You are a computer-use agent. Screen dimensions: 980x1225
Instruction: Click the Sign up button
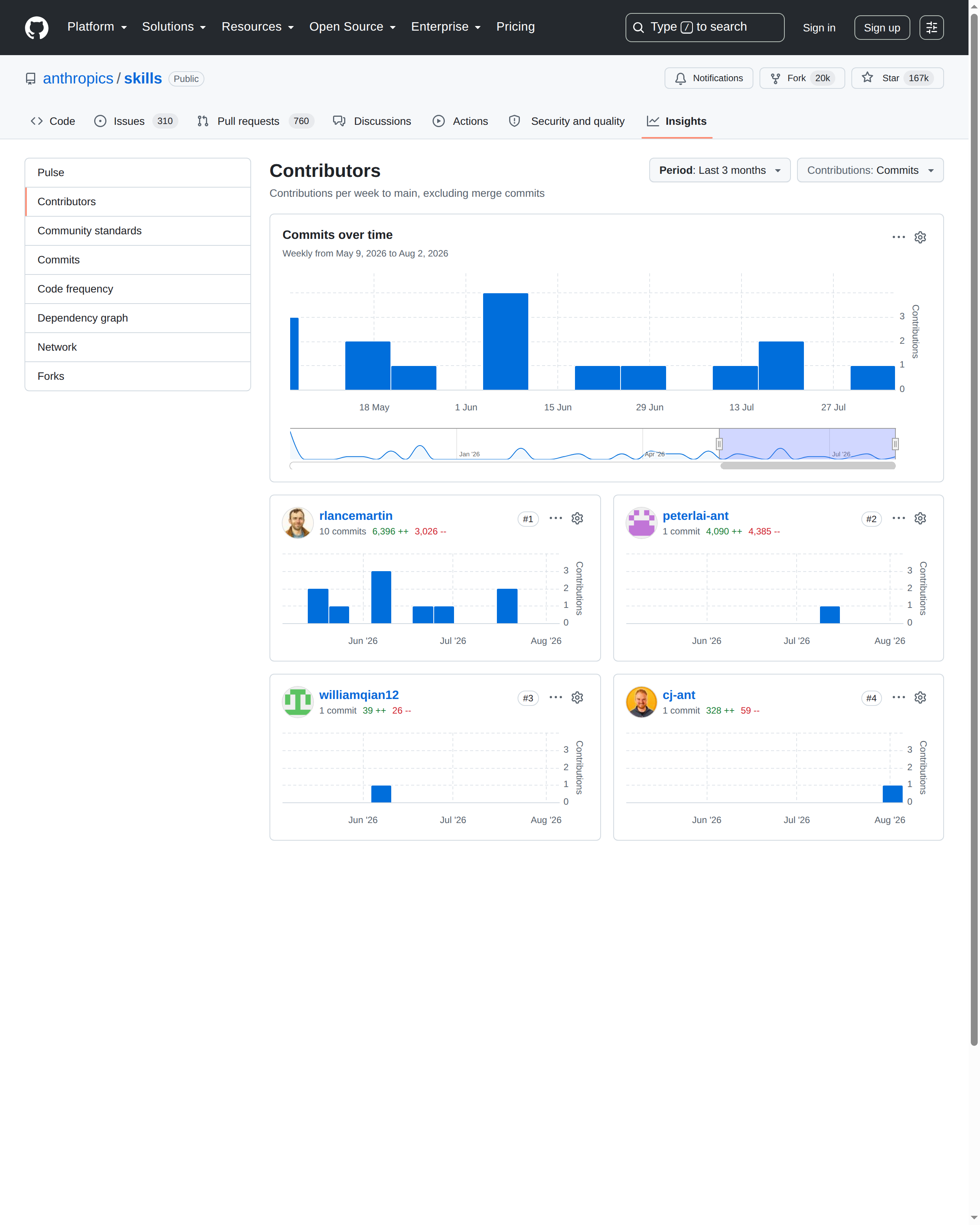point(882,27)
